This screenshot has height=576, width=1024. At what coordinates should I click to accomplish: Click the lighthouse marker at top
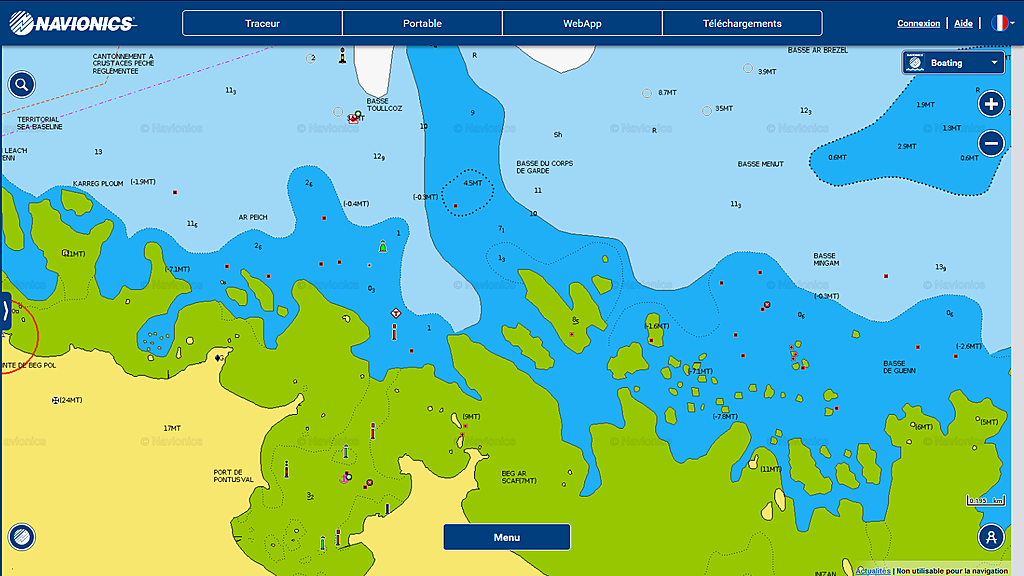click(x=342, y=56)
